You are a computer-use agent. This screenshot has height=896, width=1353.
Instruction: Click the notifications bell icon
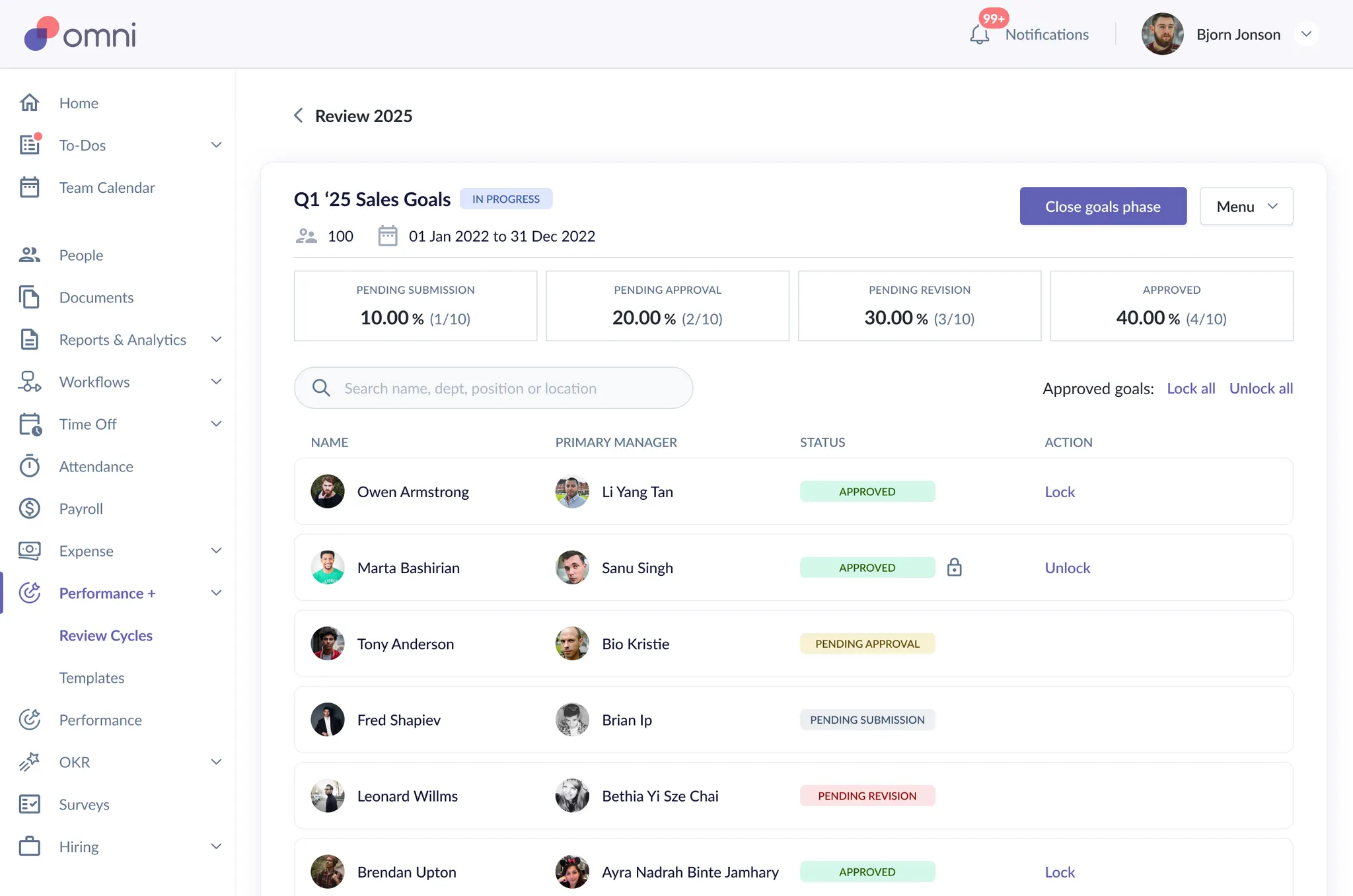coord(979,34)
